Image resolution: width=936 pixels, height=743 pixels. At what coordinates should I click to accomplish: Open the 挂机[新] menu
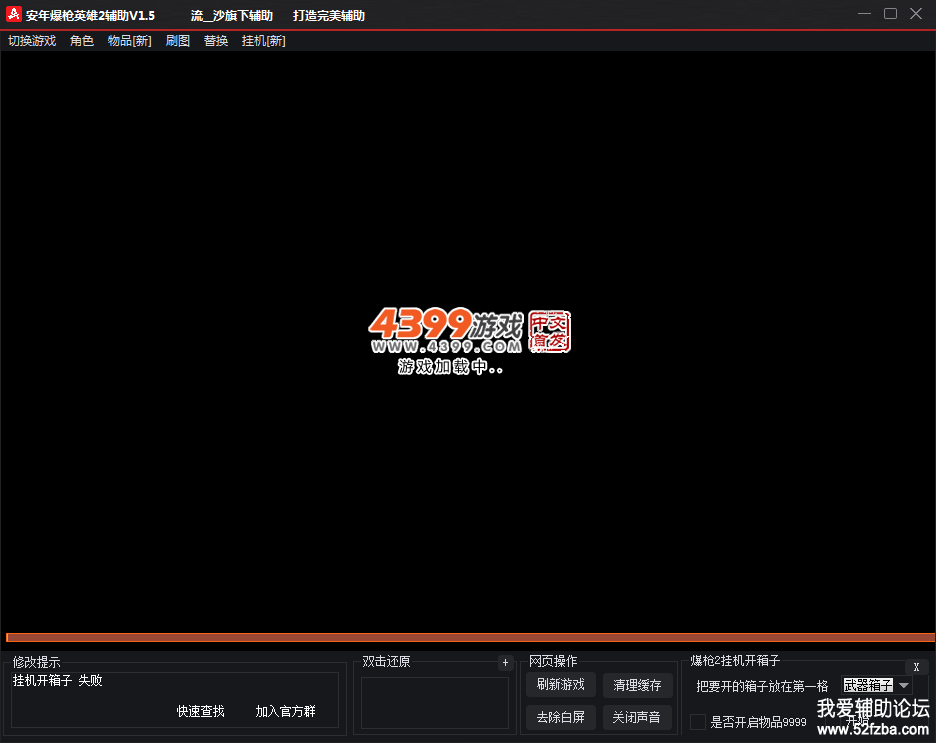263,41
